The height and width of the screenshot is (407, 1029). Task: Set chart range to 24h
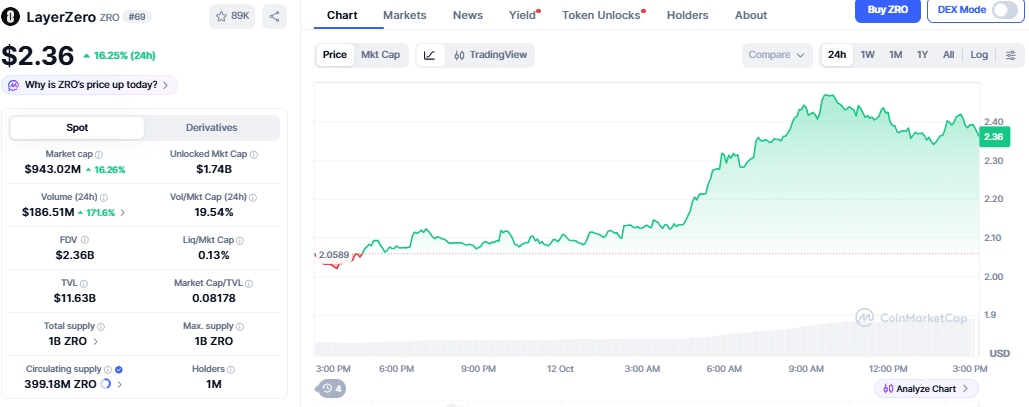coord(837,55)
